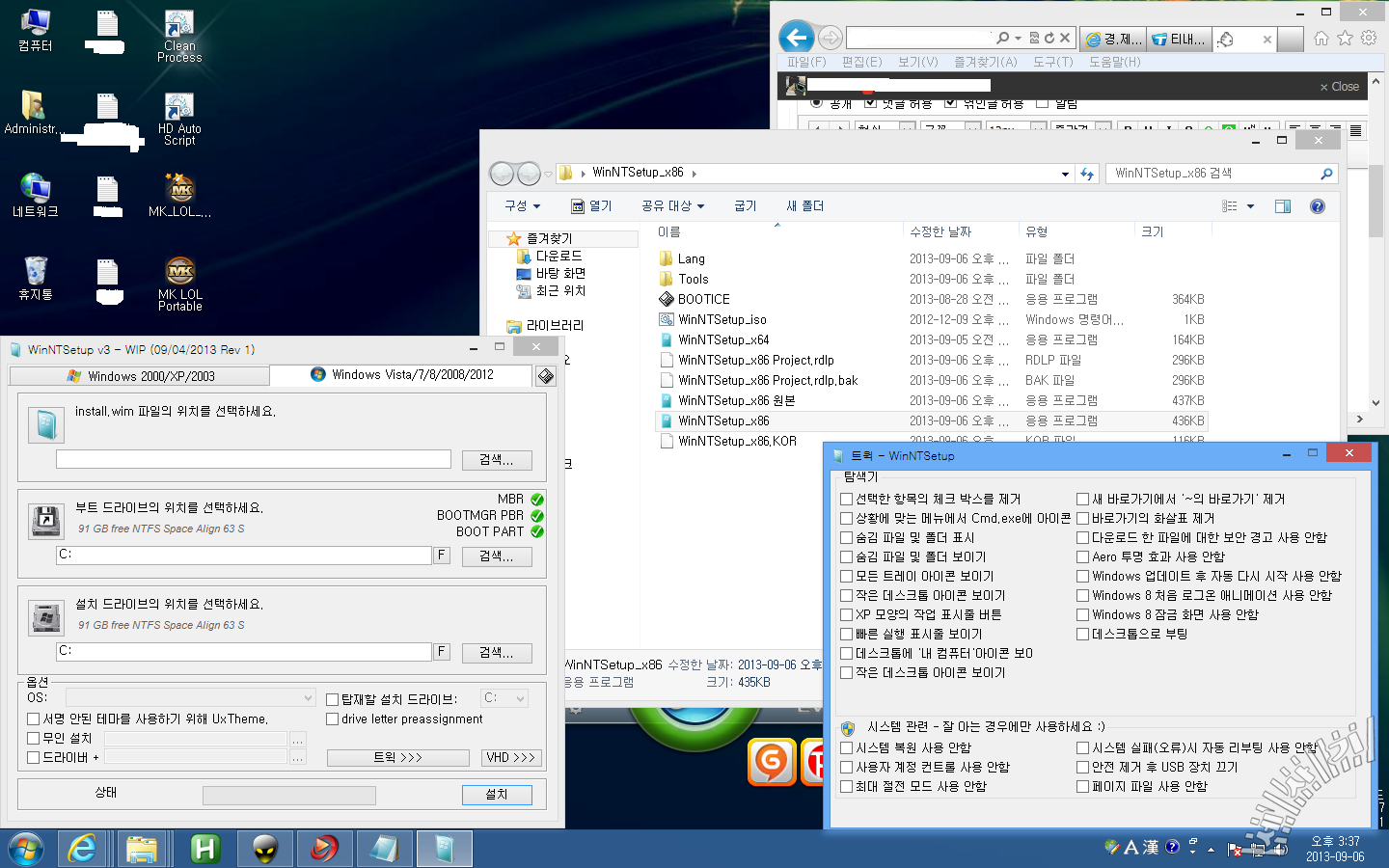Screen dimensions: 1389x868
Task: Click the 트윅 >>> button
Action: tap(397, 757)
